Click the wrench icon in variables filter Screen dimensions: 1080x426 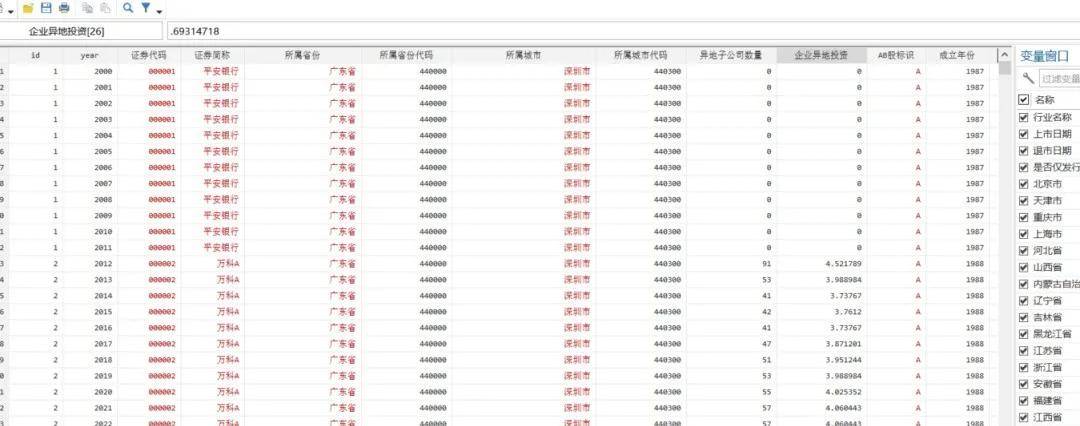click(x=1028, y=78)
